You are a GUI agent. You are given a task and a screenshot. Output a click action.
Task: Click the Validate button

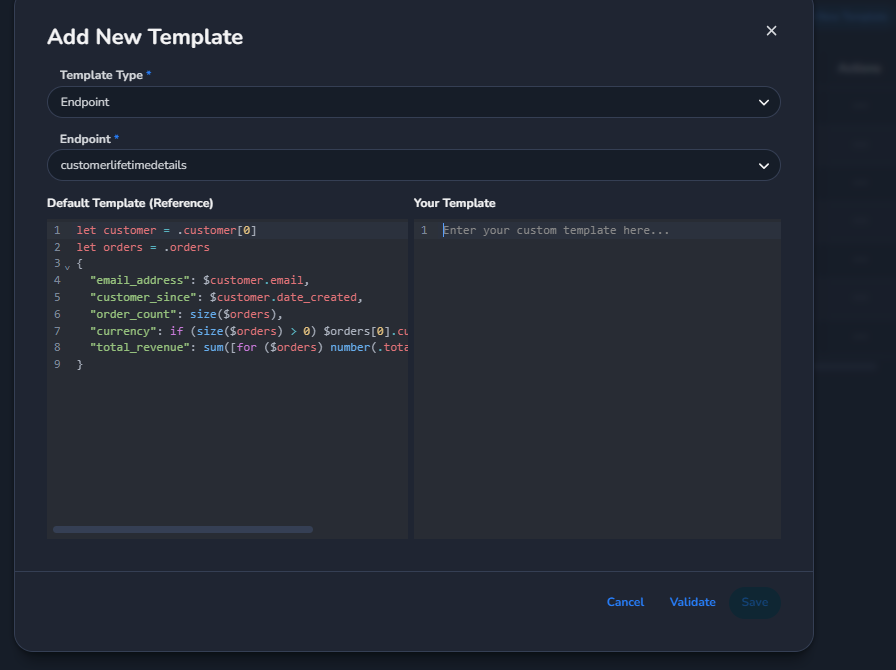coord(693,602)
